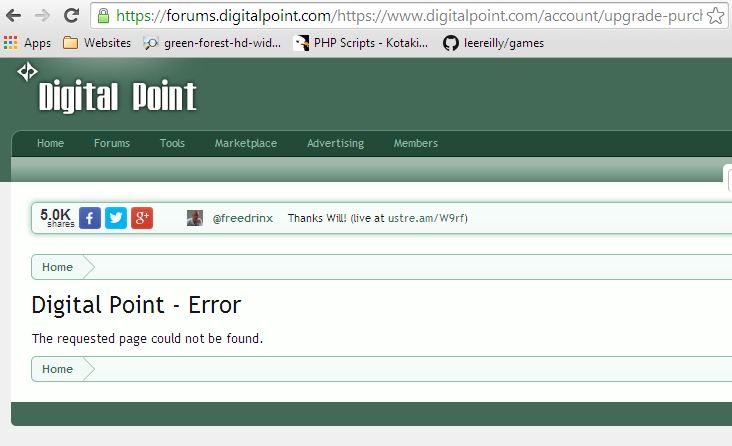Open the Advertising navigation tab
This screenshot has width=732, height=446.
click(x=335, y=143)
